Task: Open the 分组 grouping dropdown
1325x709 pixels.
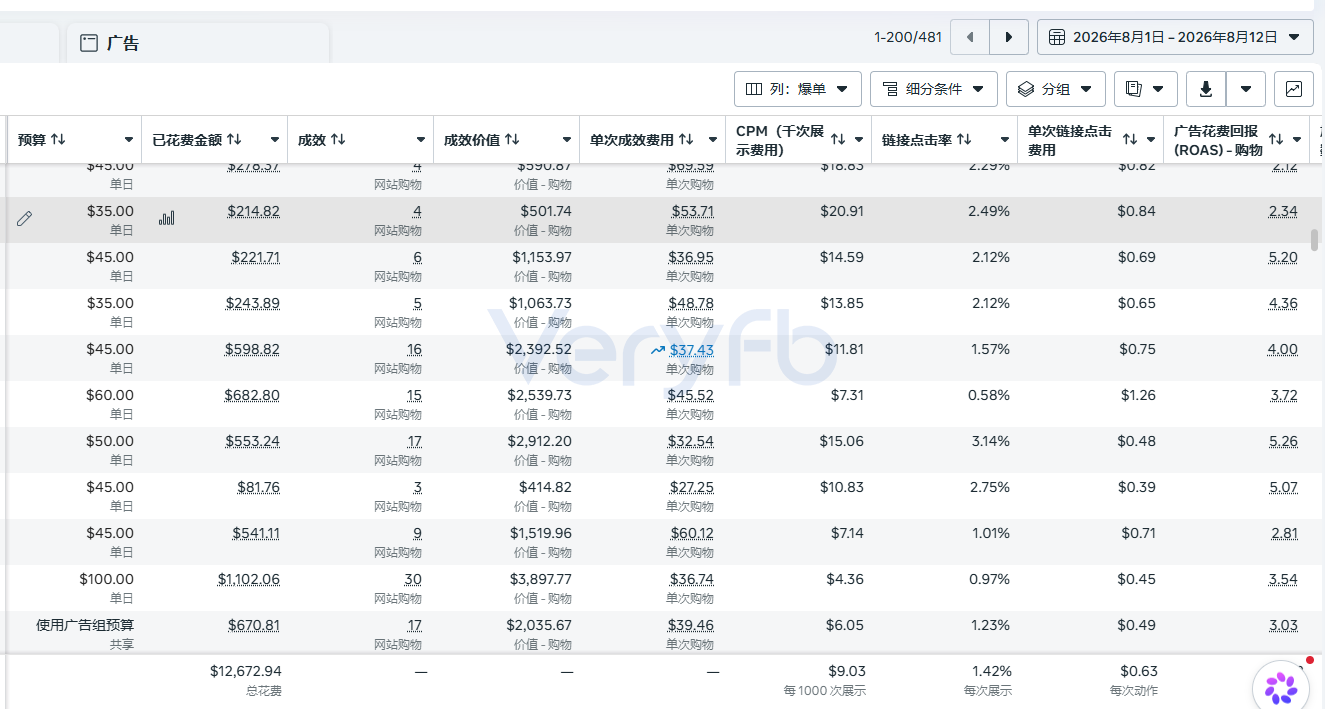Action: [1056, 89]
